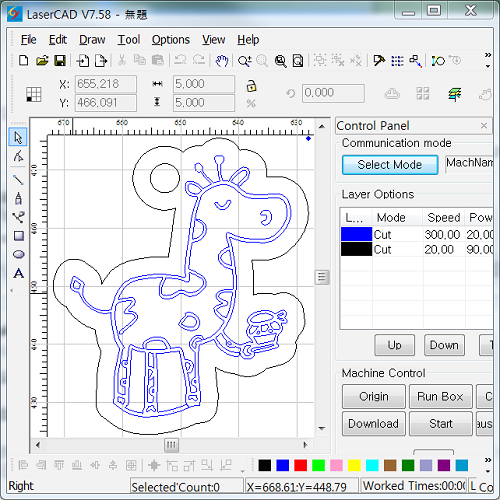
Task: Click the Export file icon
Action: tap(101, 61)
